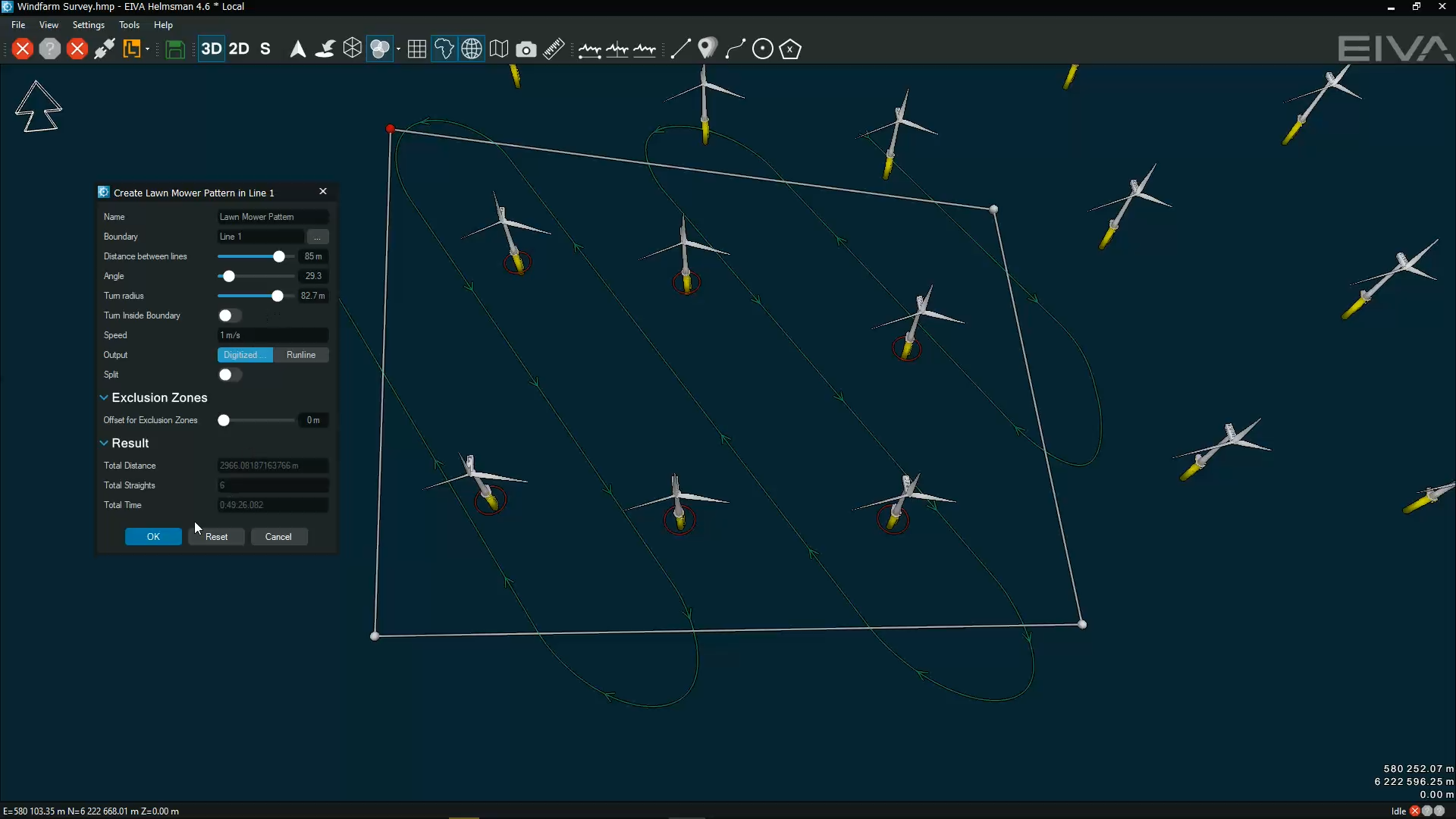Screen dimensions: 1456x819
Task: Click the globe icon in toolbar
Action: point(472,49)
